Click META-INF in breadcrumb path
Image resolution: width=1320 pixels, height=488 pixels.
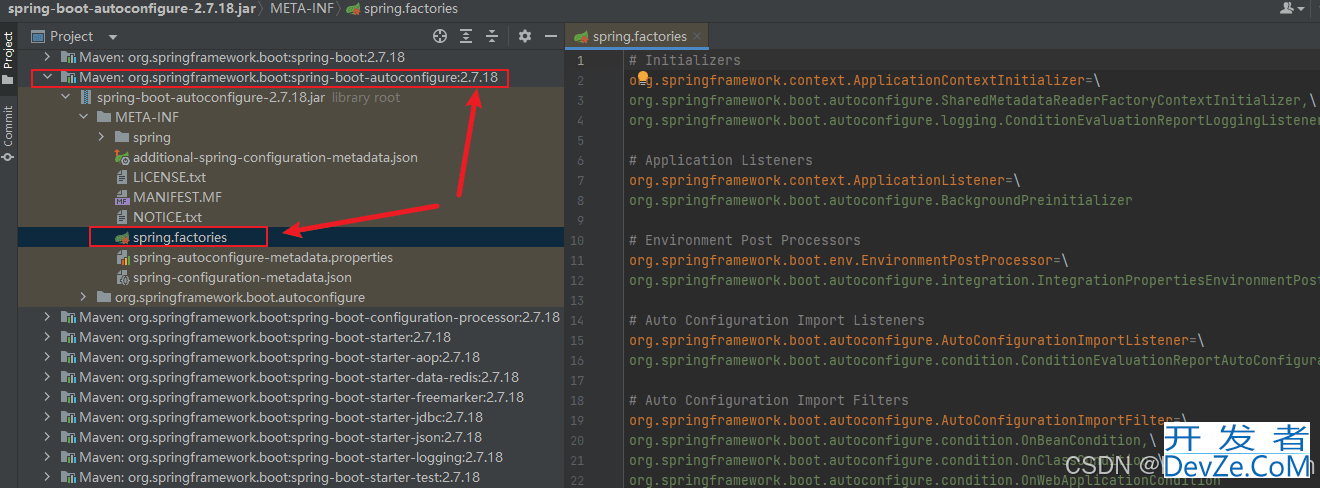pos(302,8)
